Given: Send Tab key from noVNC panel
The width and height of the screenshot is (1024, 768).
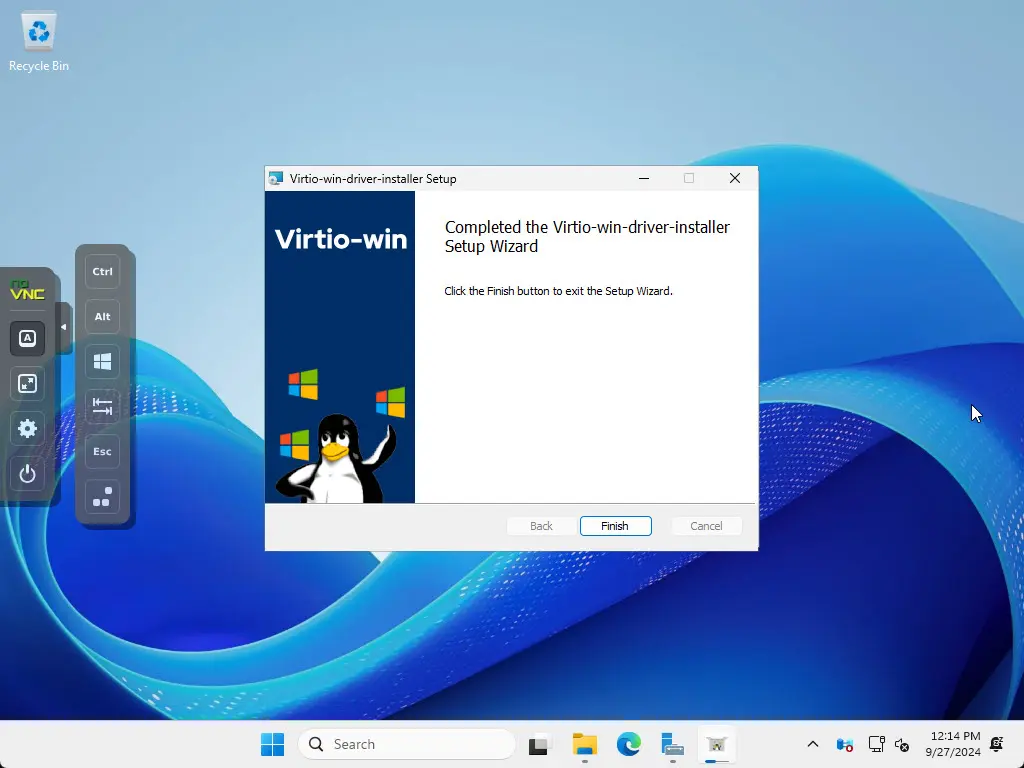Looking at the screenshot, I should pyautogui.click(x=102, y=406).
